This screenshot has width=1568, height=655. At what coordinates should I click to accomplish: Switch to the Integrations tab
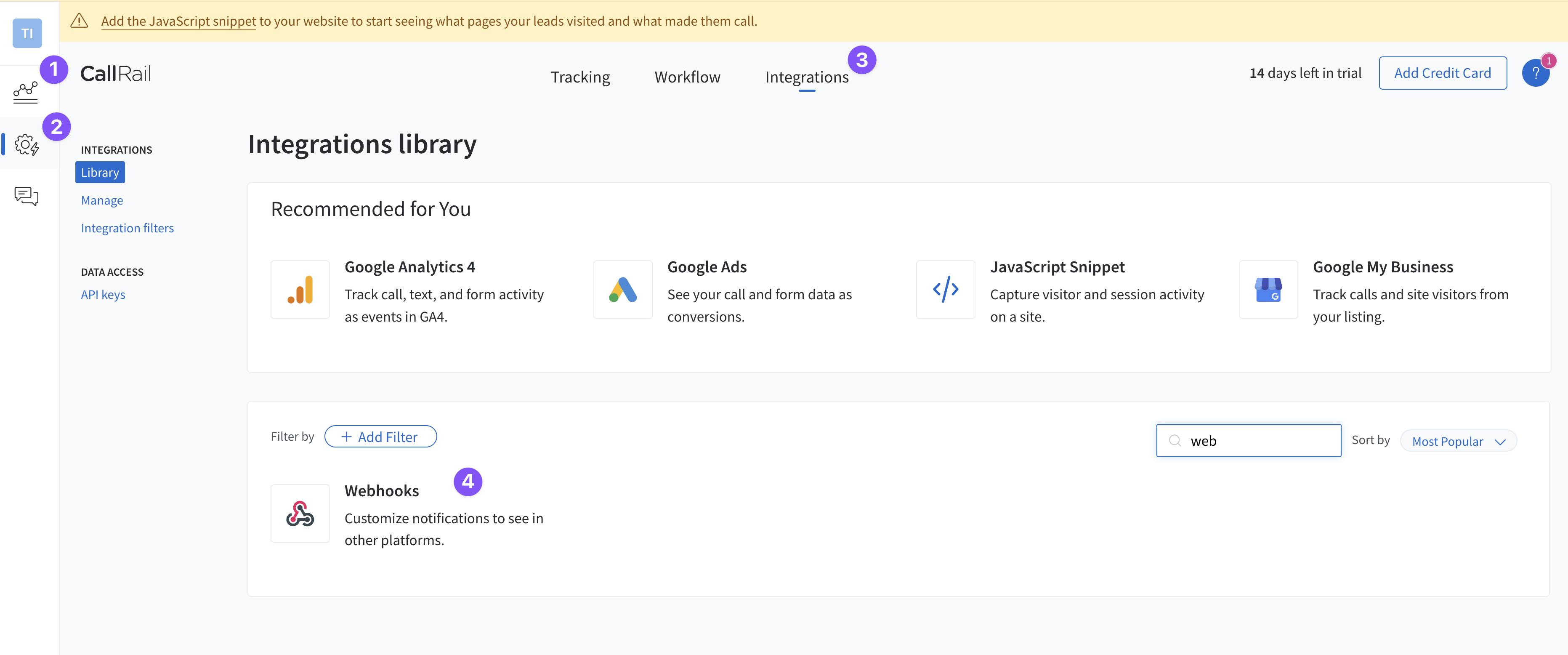[x=807, y=77]
